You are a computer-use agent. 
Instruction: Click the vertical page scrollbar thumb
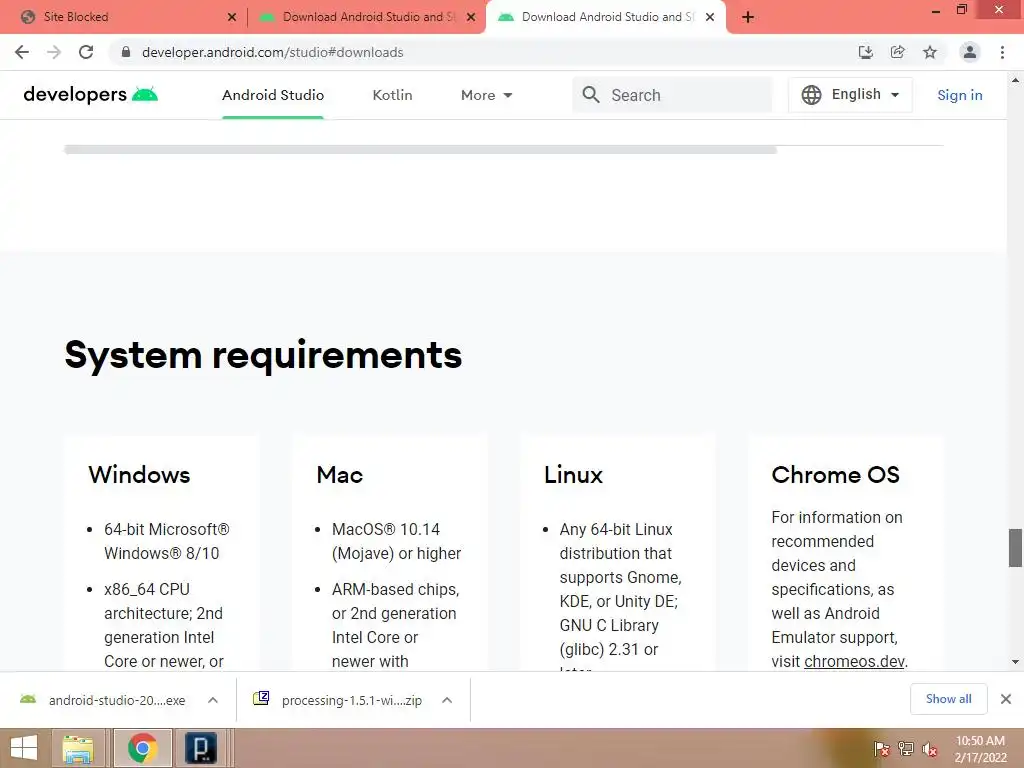[x=1015, y=548]
